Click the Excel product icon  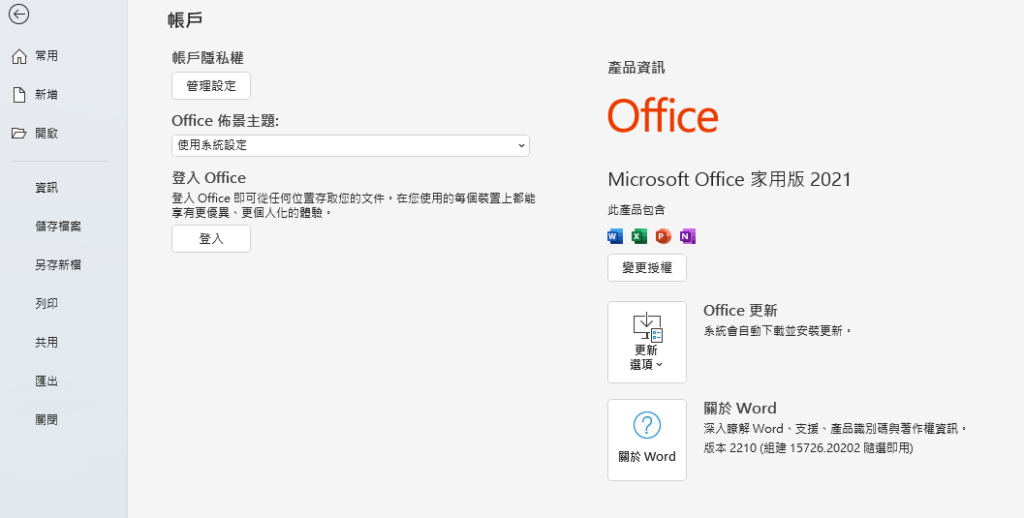(639, 236)
